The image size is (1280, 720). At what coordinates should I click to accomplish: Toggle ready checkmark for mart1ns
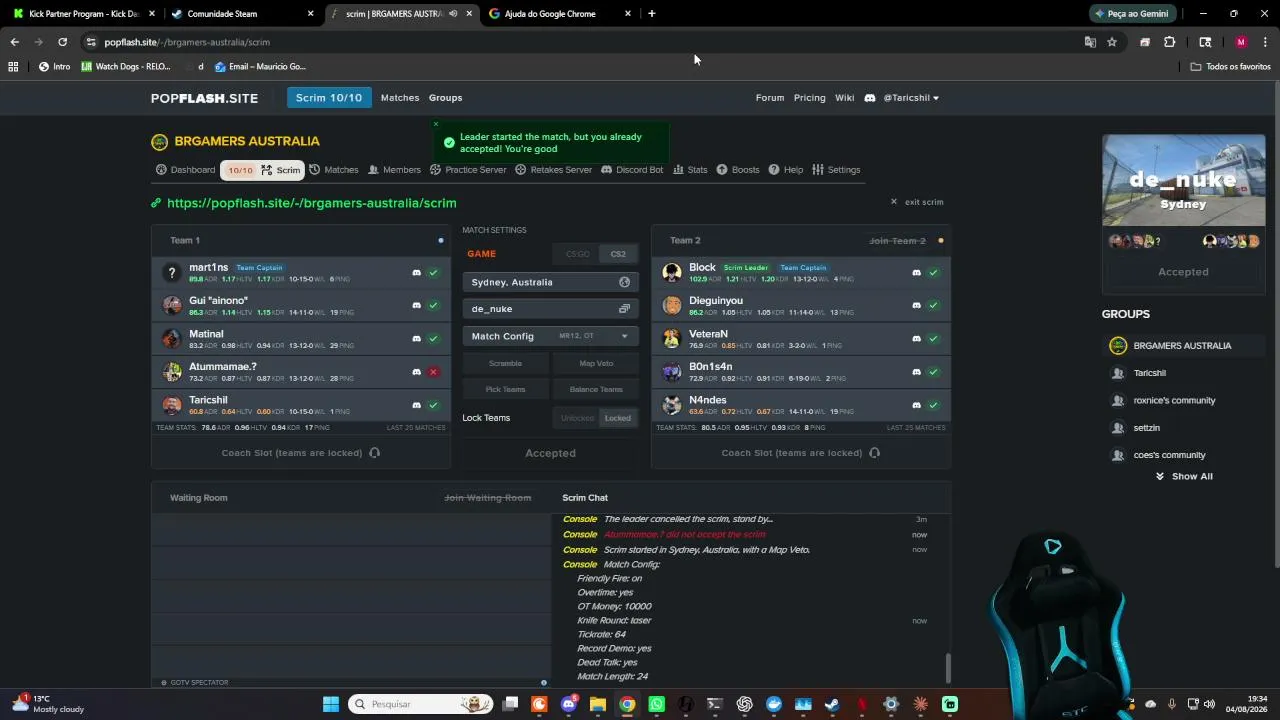(433, 272)
